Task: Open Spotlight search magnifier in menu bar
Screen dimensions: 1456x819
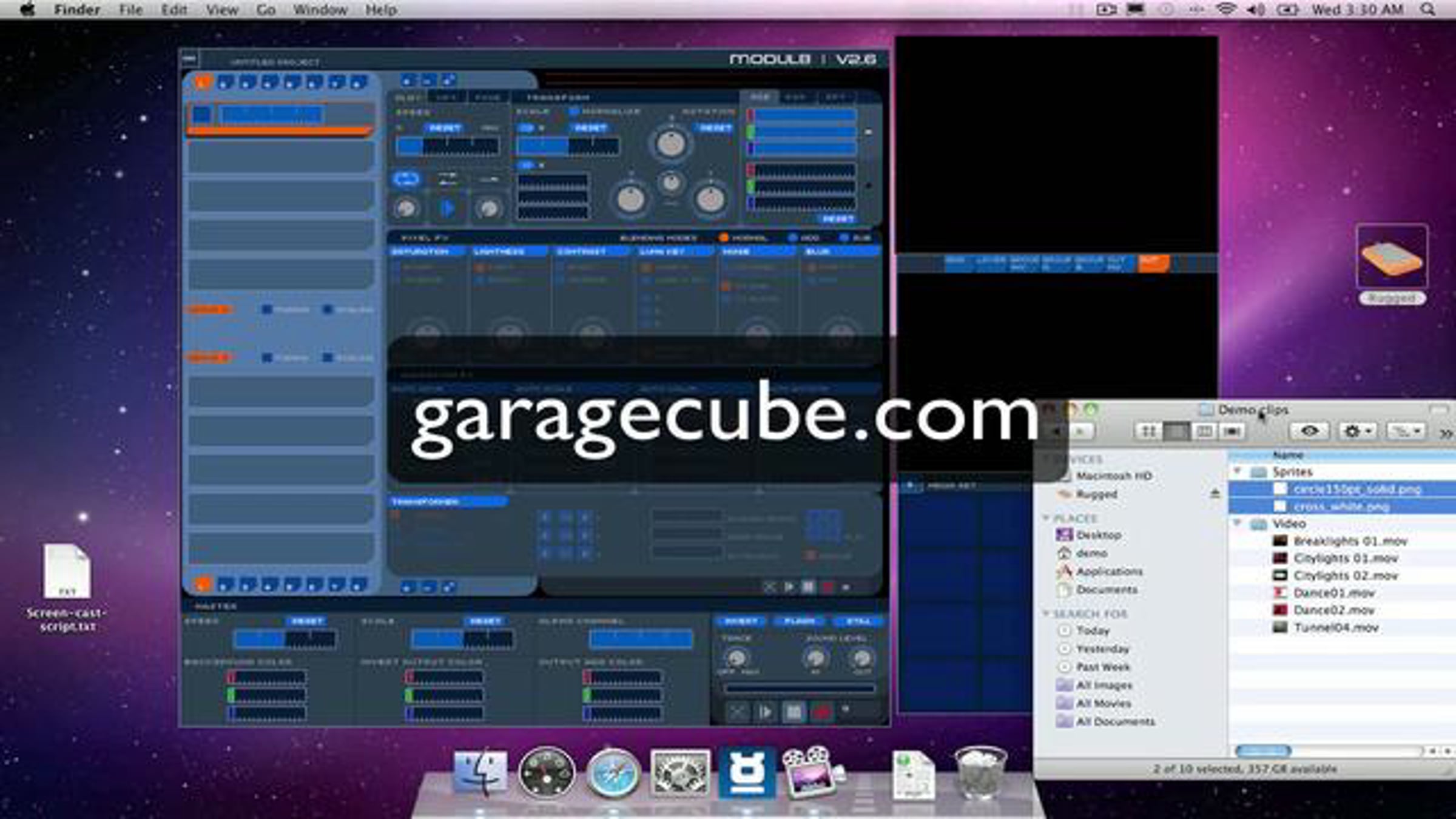Action: tap(1427, 10)
